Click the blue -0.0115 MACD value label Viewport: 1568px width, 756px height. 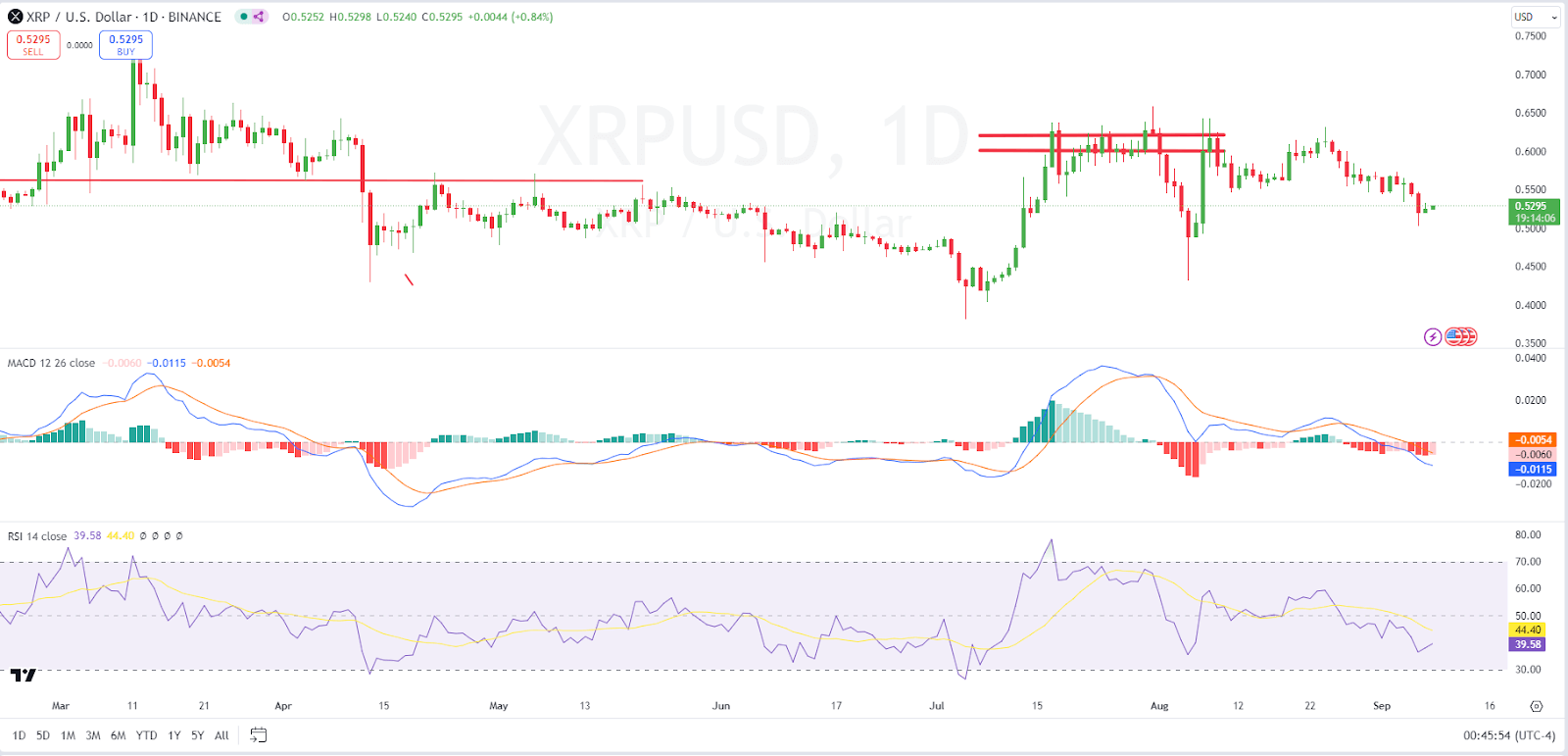pos(1533,469)
